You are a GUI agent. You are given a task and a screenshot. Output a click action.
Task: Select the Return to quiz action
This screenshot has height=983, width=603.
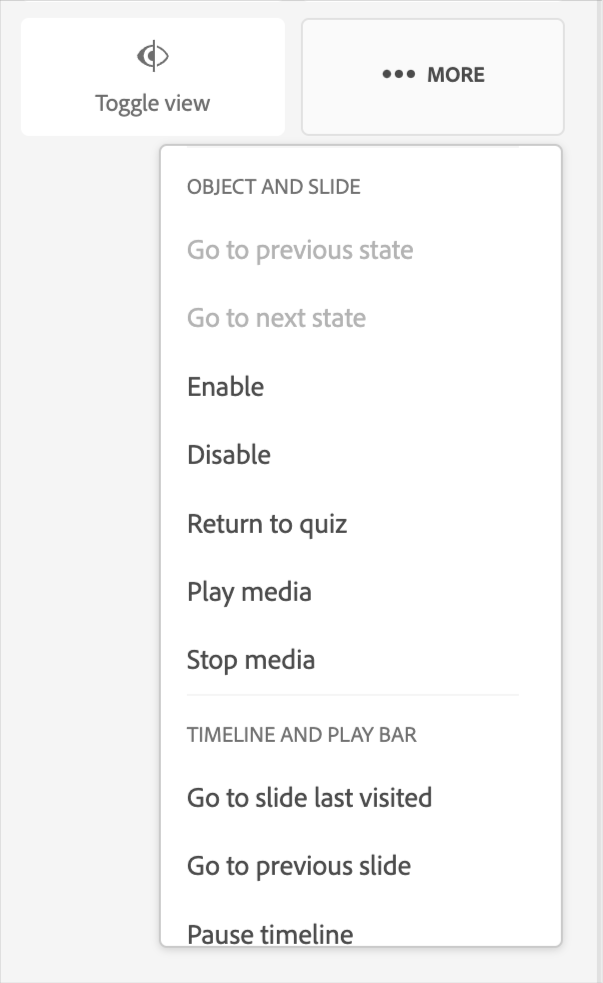(267, 523)
